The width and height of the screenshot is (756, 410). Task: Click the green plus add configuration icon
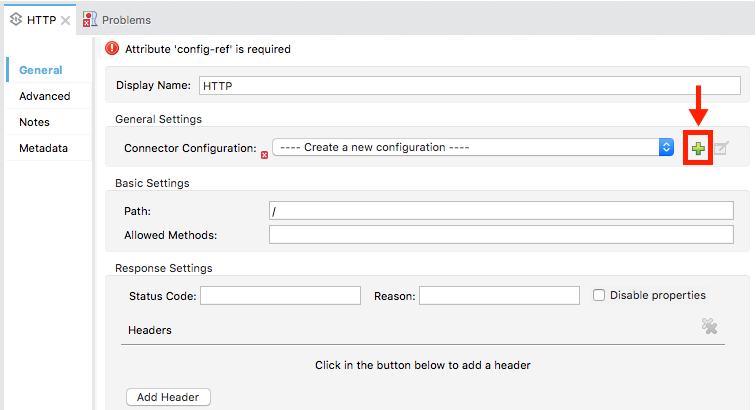coord(698,148)
